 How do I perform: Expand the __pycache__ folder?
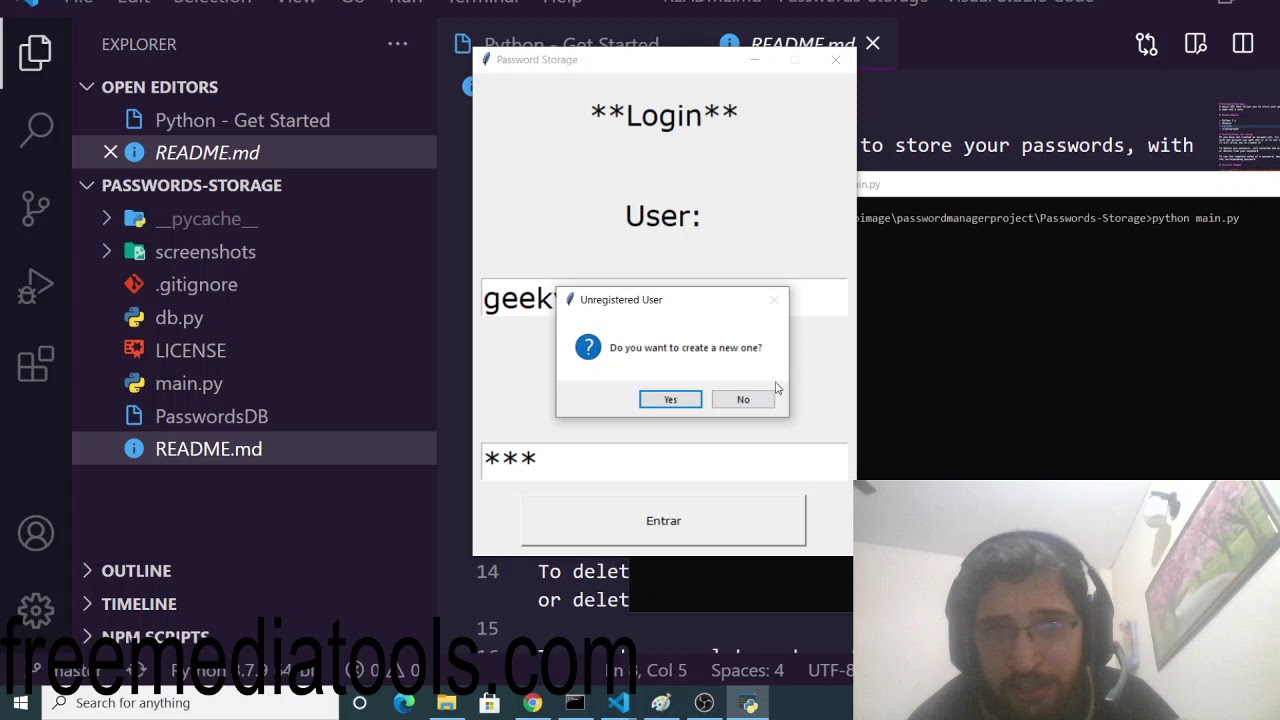click(107, 218)
